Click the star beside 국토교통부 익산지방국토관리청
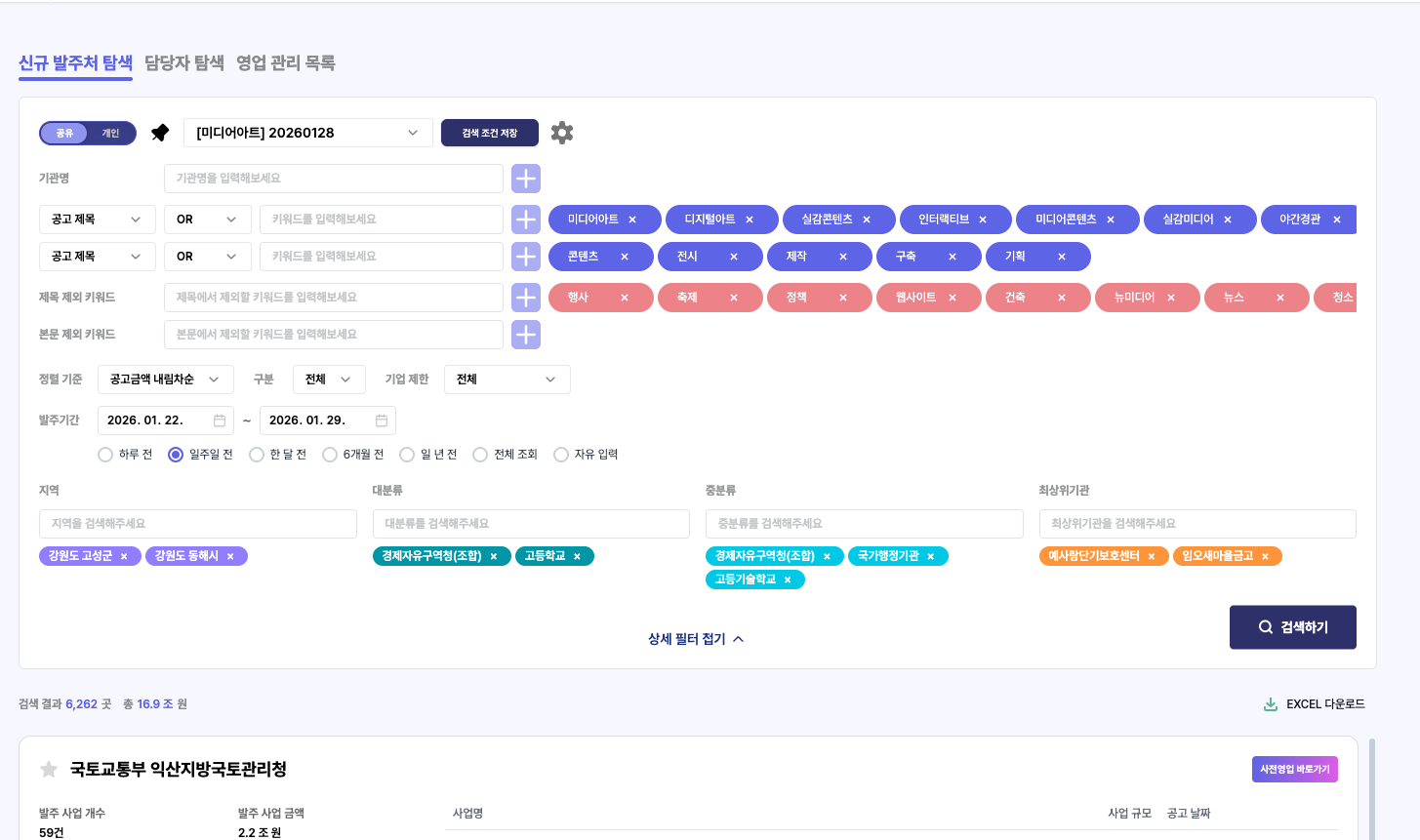Screen dimensions: 1420x840 coord(48,769)
